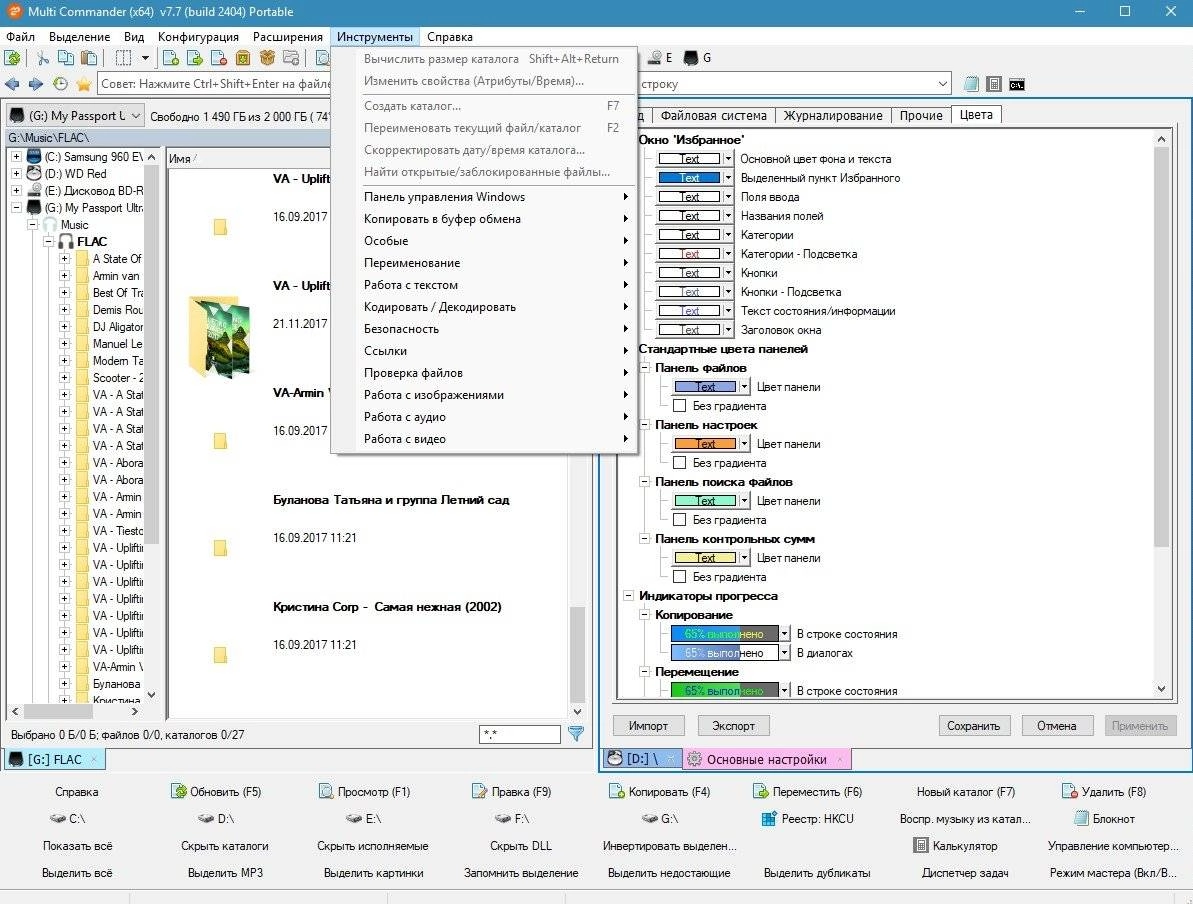Expand the (D:) WD Red tree node

coord(16,173)
